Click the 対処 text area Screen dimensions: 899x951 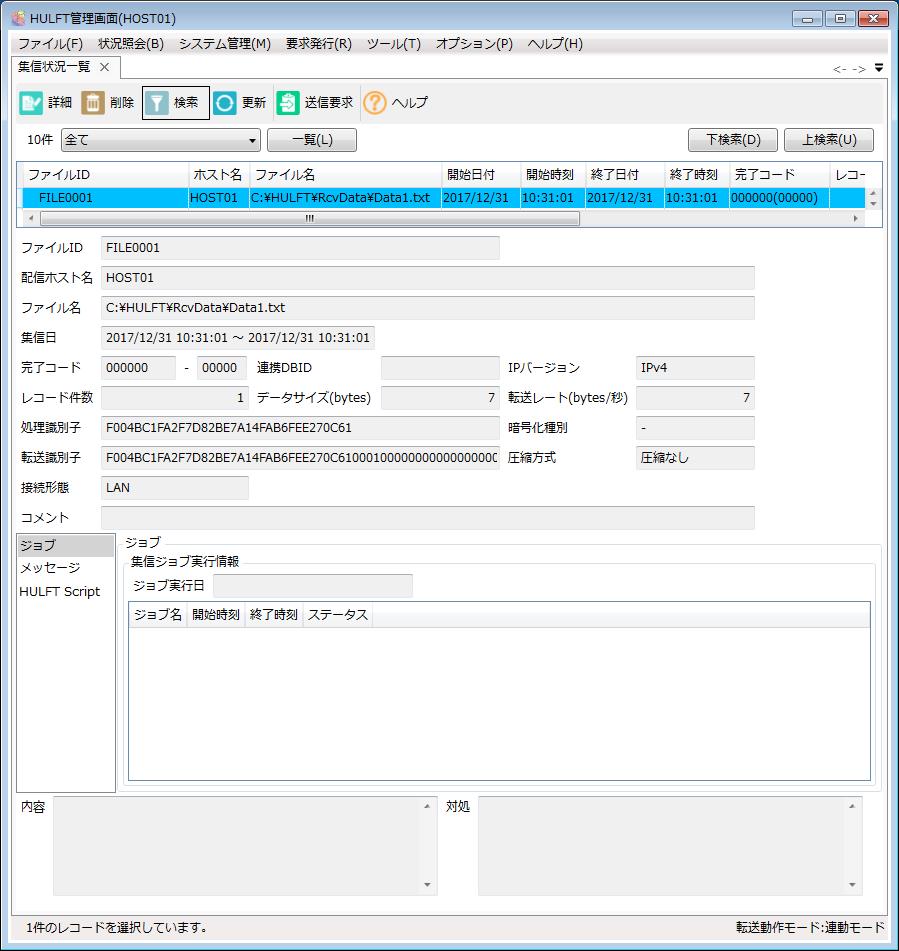coord(670,845)
